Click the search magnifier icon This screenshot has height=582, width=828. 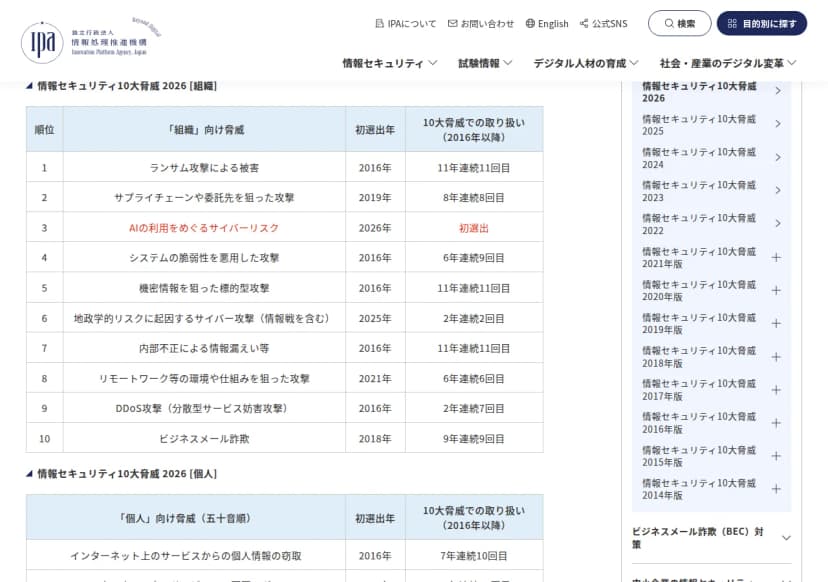[x=669, y=23]
